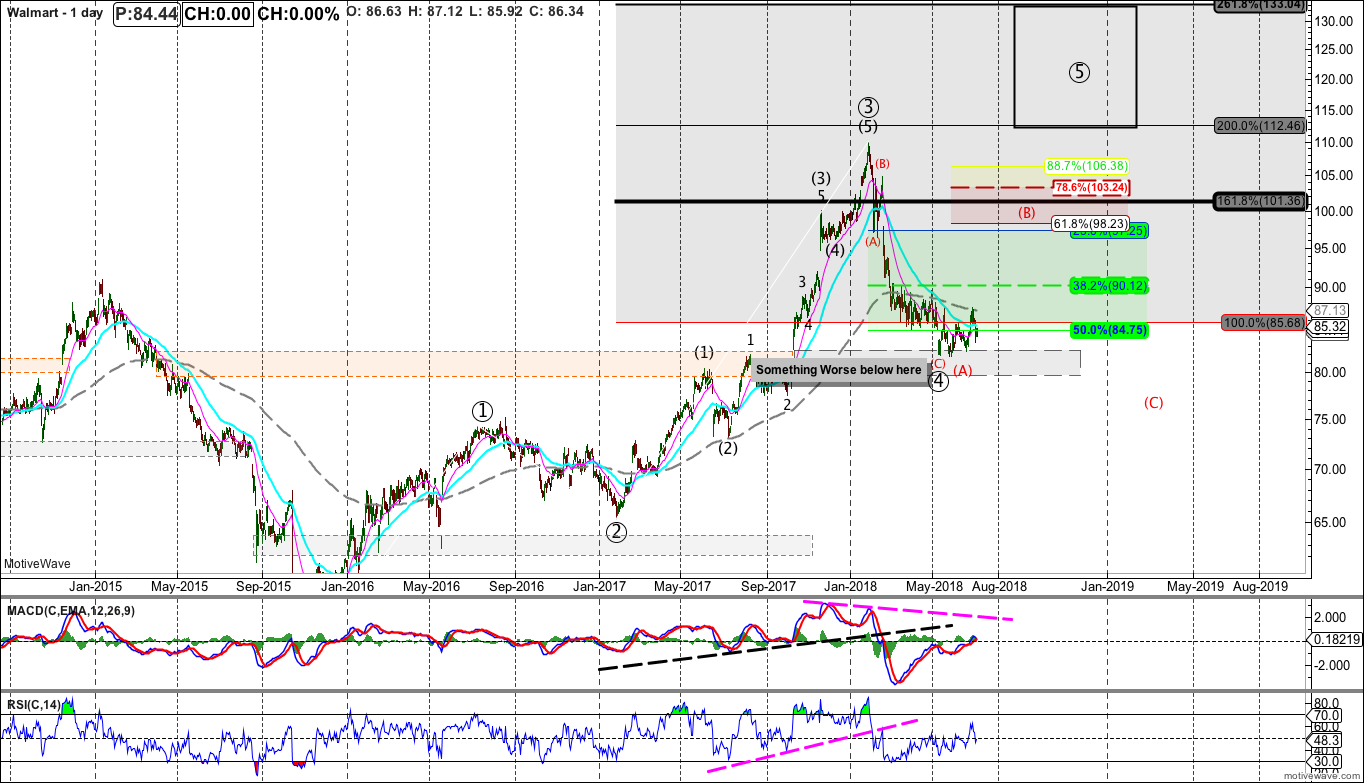Click the black (2) sub-wave label
Viewport: 1364px width, 783px height.
tap(729, 448)
